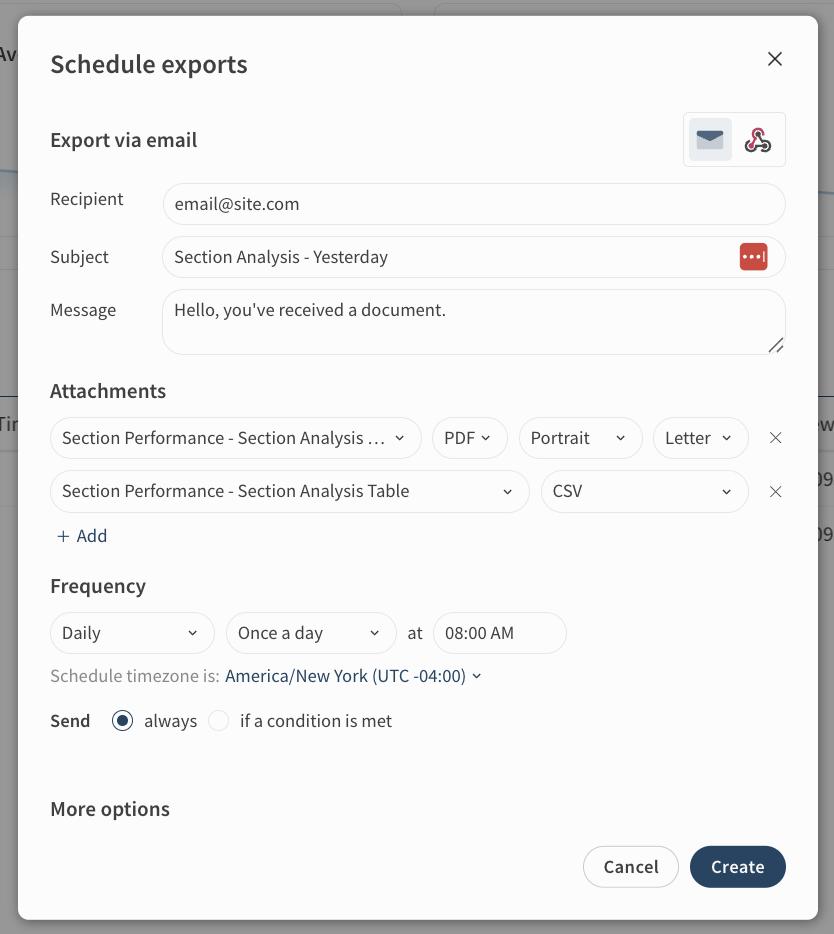Viewport: 834px width, 934px height.
Task: Open the Portrait orientation dropdown
Action: [x=580, y=438]
